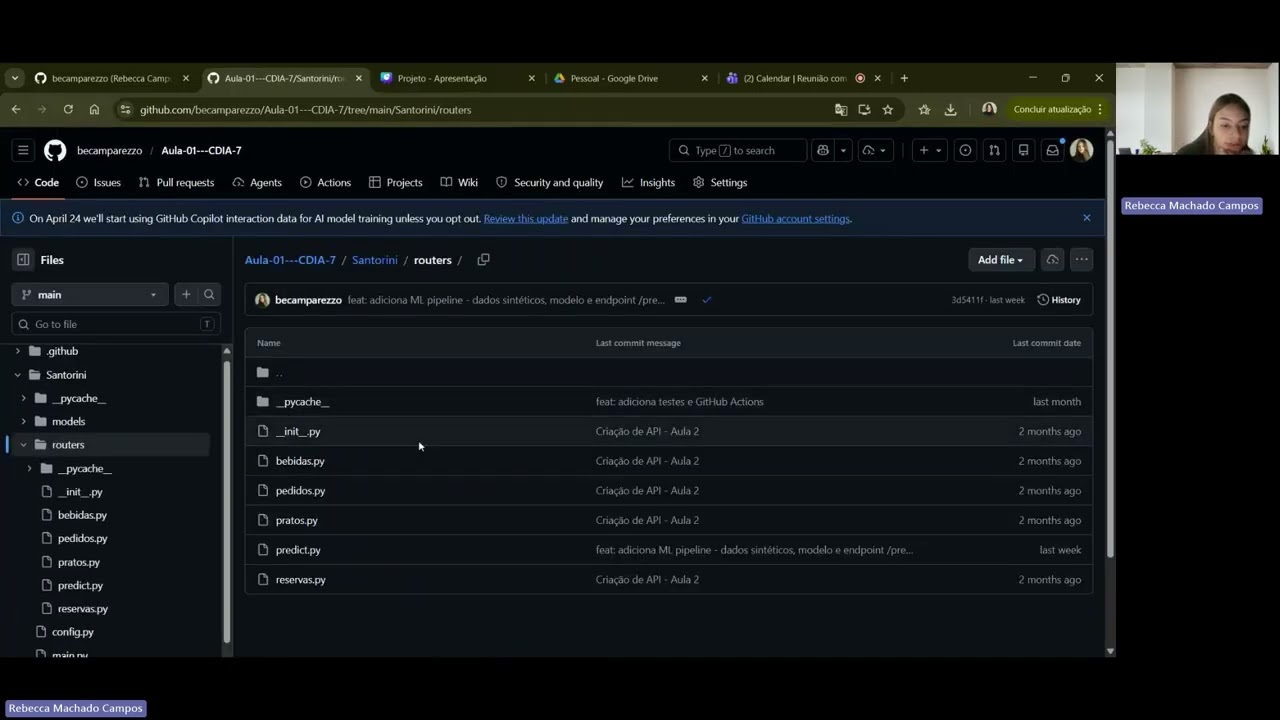Dismiss the Copilot data notice banner
The width and height of the screenshot is (1280, 720).
tap(1086, 218)
